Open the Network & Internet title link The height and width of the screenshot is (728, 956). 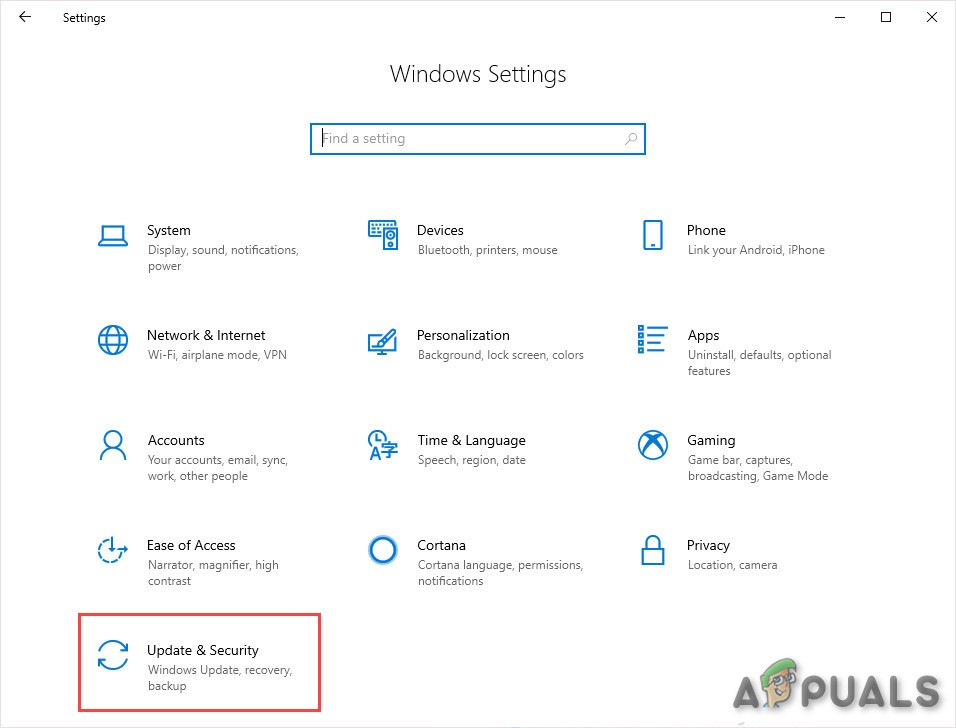point(206,335)
